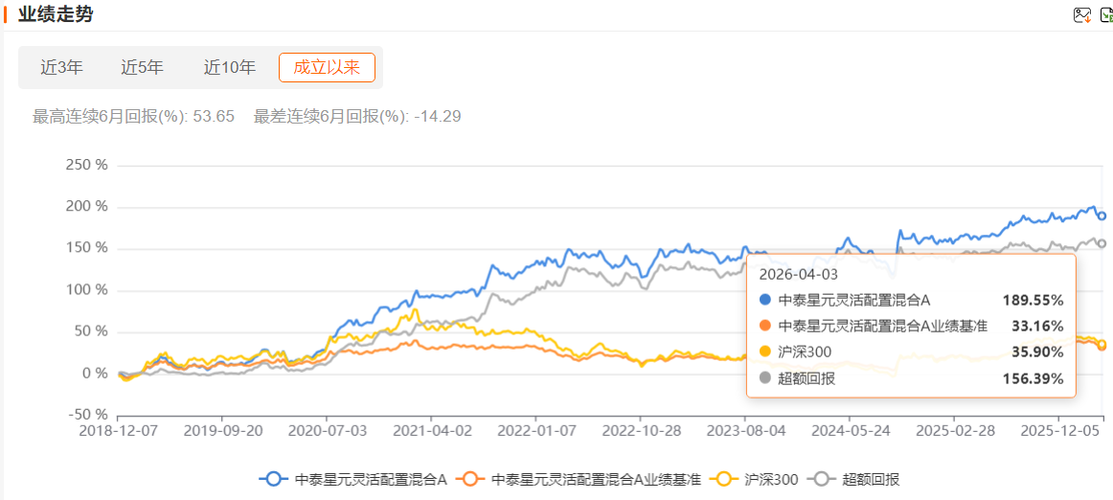Click the export to Excel icon

1106,15
